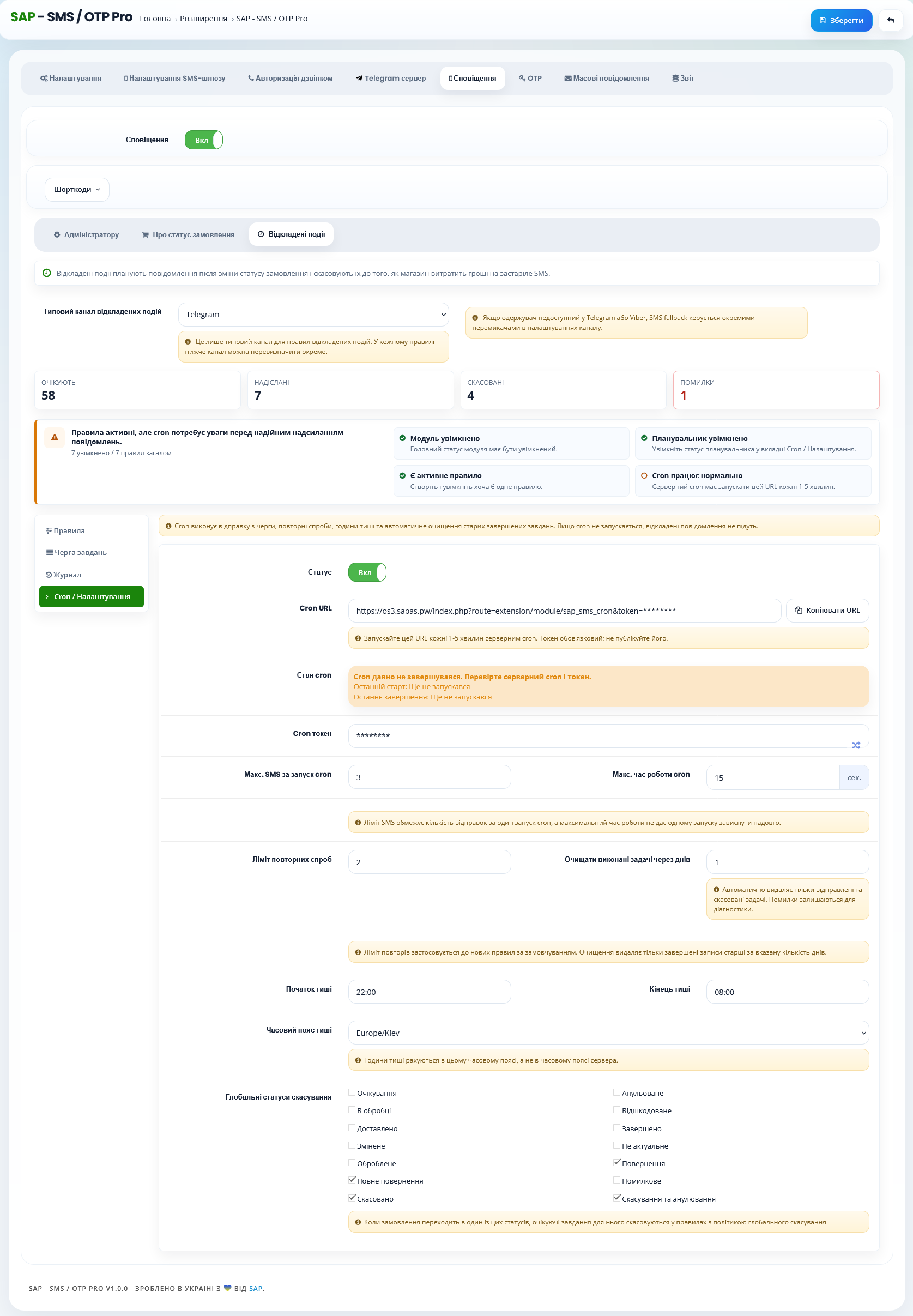Select the Про статус замовлення sub-tab
Screen dimensions: 913x1316
(188, 234)
